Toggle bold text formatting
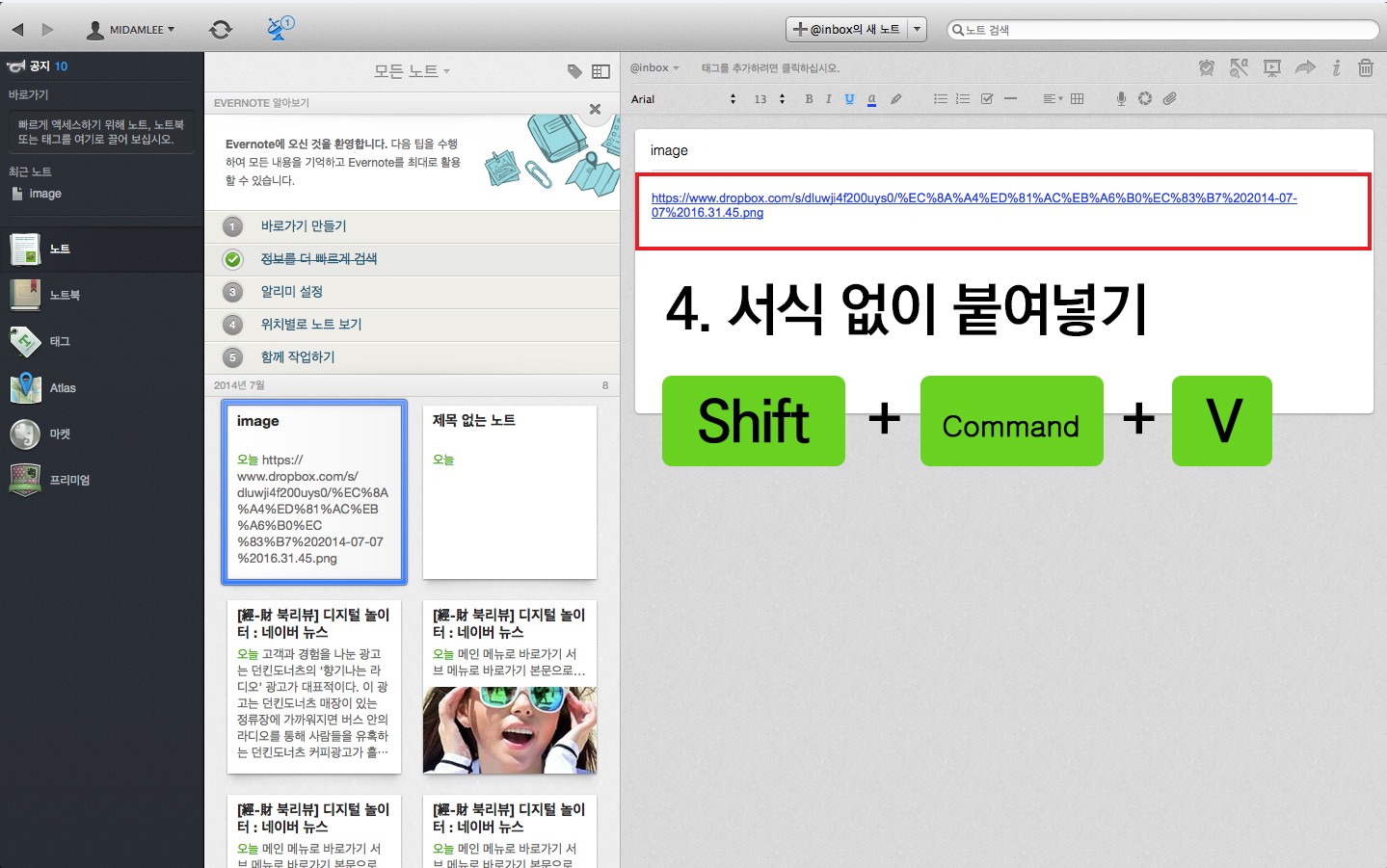1387x868 pixels. 809,99
